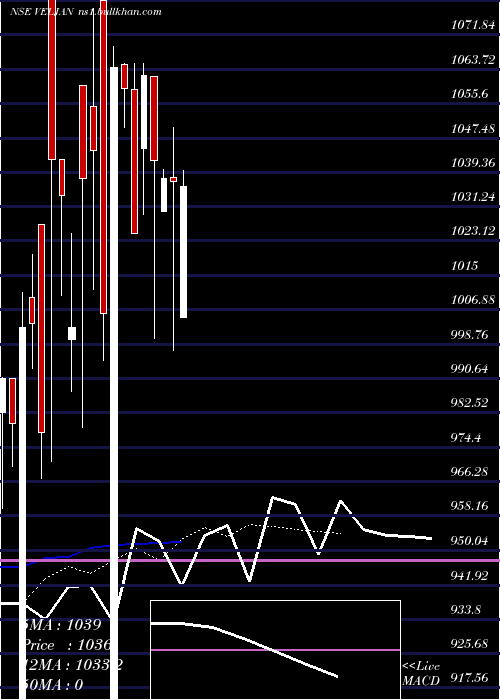Image resolution: width=500 pixels, height=700 pixels.
Task: Click the 1039.36 axis value
Action: (x=473, y=163)
